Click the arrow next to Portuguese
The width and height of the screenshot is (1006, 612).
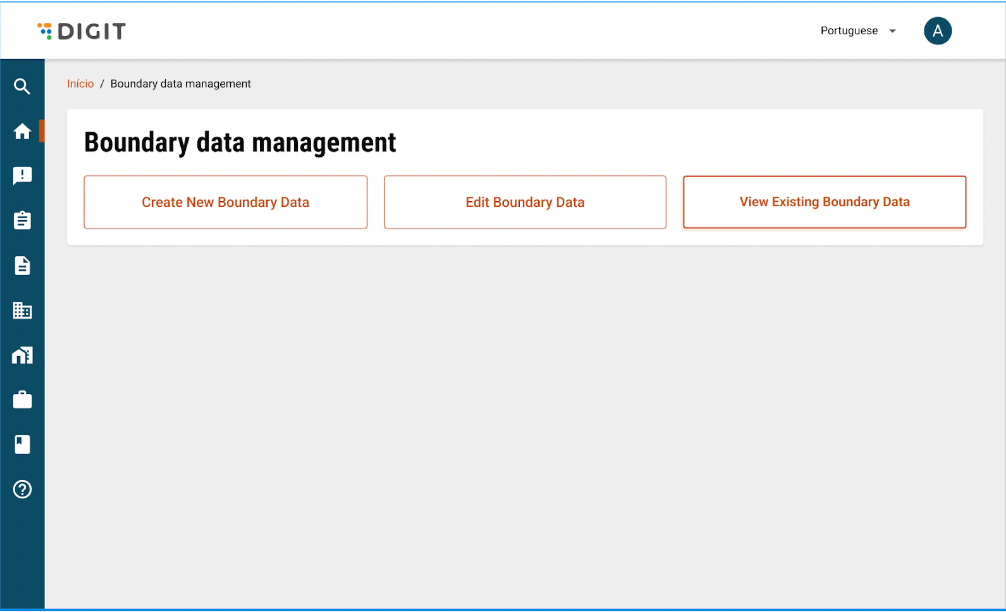[892, 31]
